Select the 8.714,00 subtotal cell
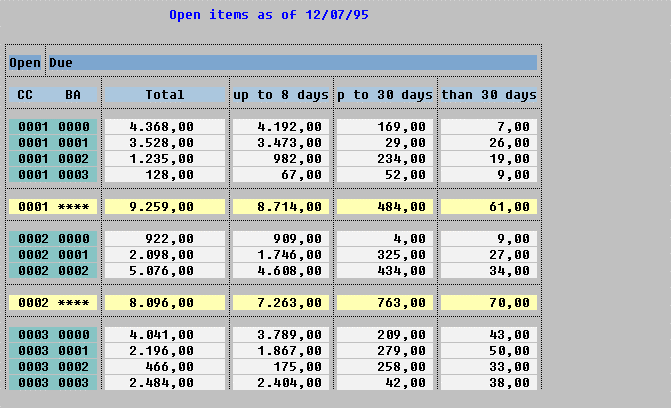 pos(281,207)
